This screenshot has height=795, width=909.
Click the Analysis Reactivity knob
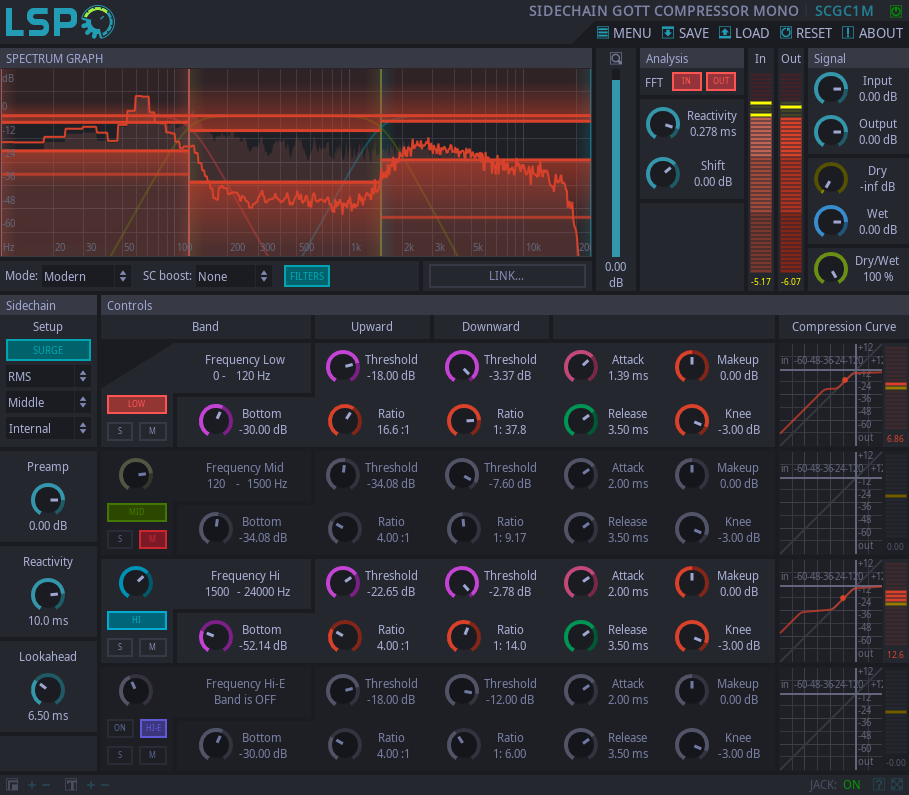point(663,124)
